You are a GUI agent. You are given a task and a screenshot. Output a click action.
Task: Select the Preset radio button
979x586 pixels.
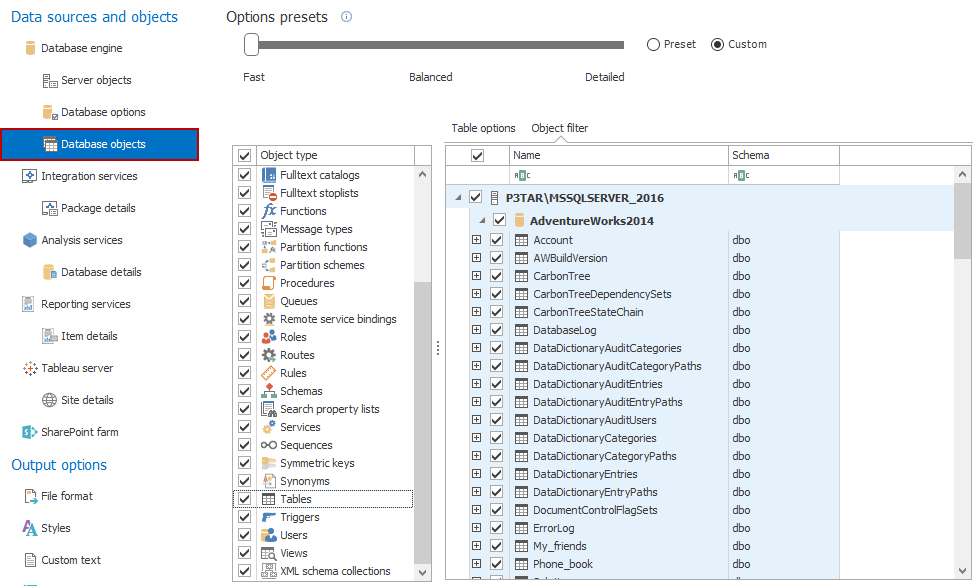click(x=654, y=44)
